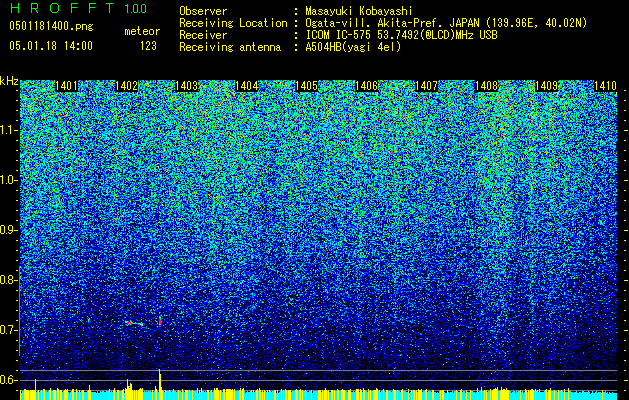Click the 1404 time marker
Screen dimensions: 629x400
[x=246, y=86]
